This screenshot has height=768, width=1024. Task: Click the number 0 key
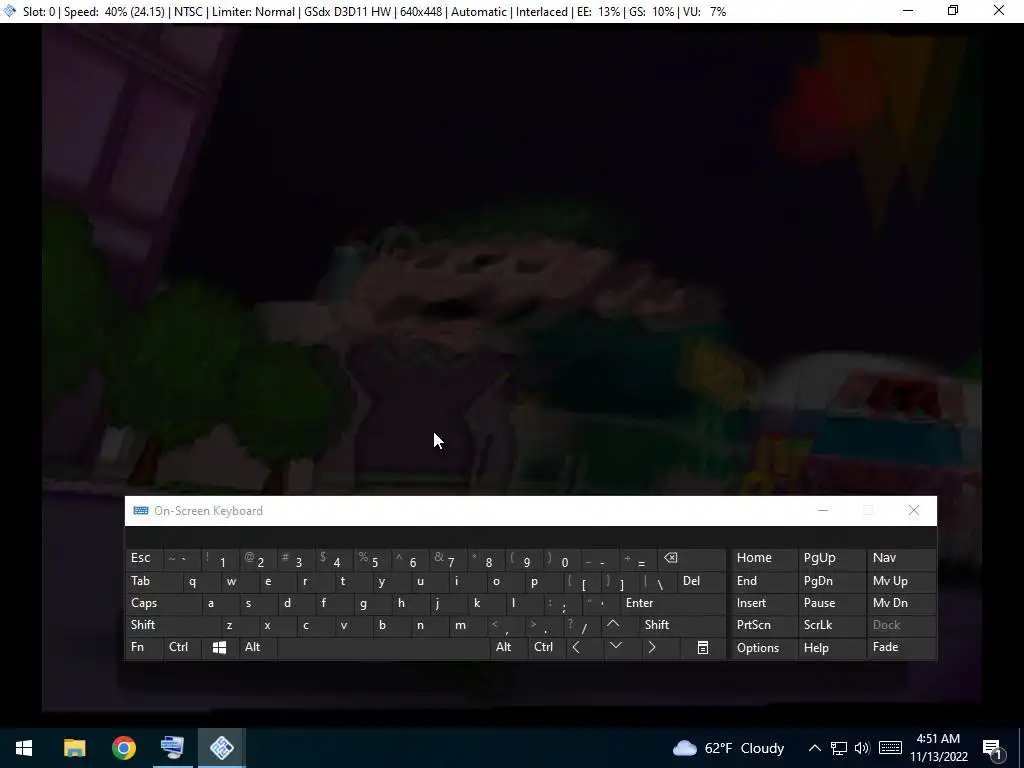(562, 558)
